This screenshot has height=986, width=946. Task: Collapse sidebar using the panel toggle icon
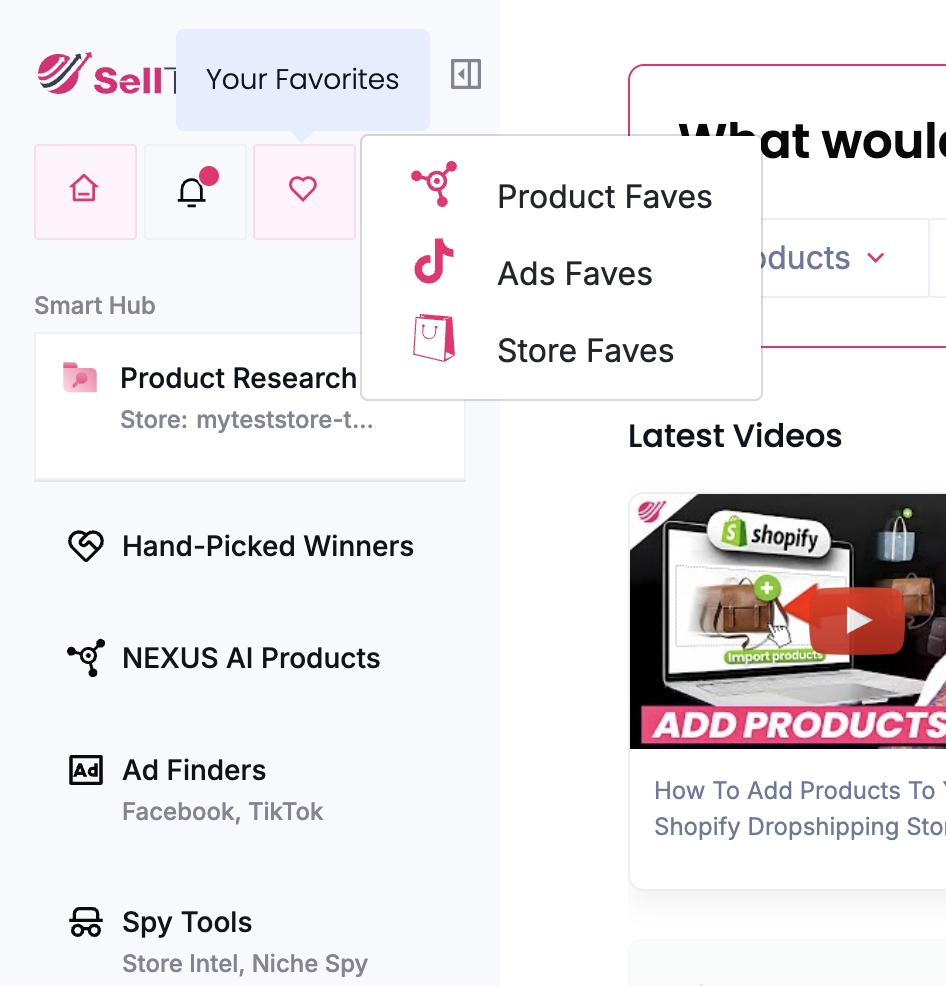coord(465,75)
